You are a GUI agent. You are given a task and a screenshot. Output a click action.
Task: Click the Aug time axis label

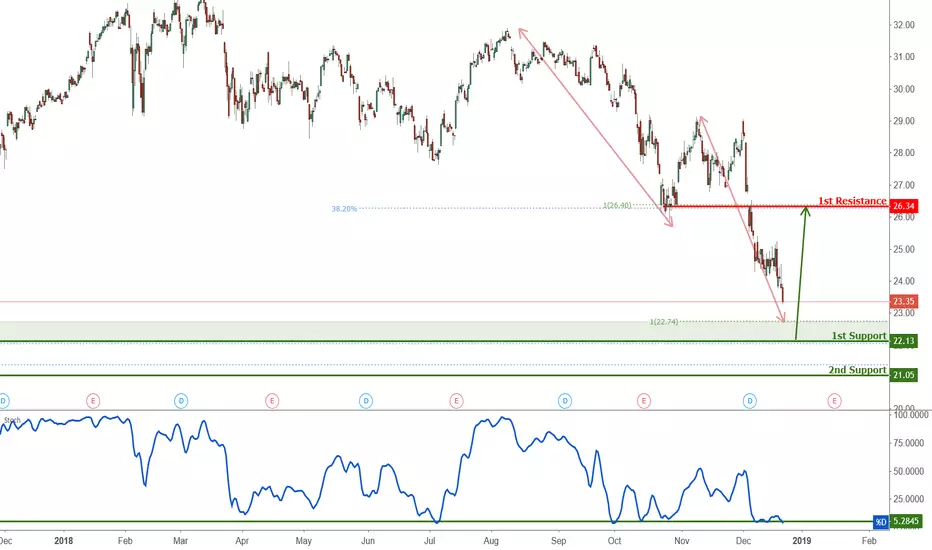pyautogui.click(x=491, y=540)
